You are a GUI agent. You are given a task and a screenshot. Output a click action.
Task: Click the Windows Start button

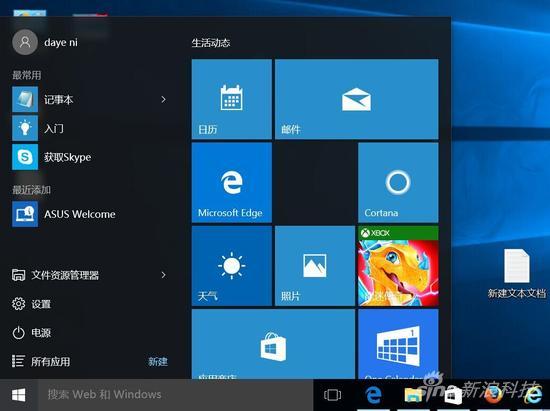(19, 395)
